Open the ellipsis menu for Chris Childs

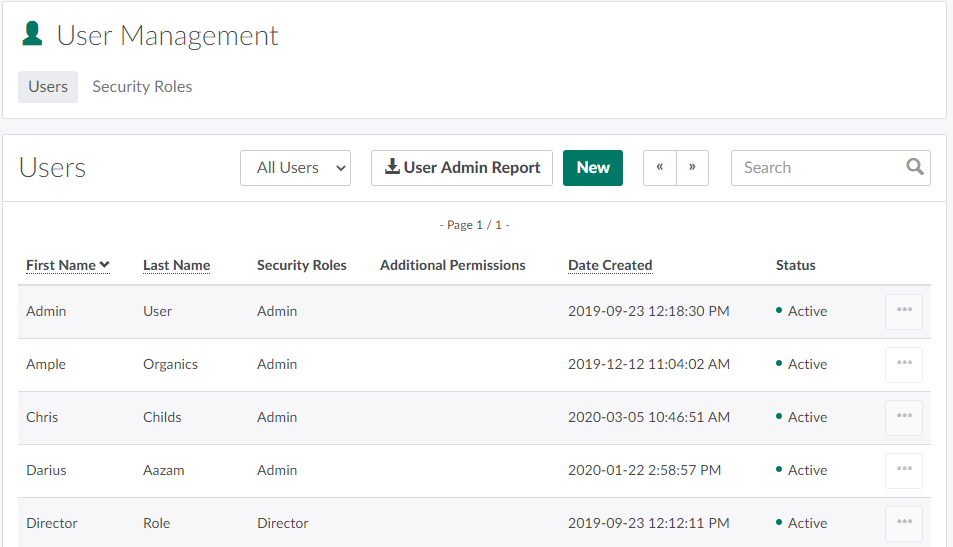point(903,417)
